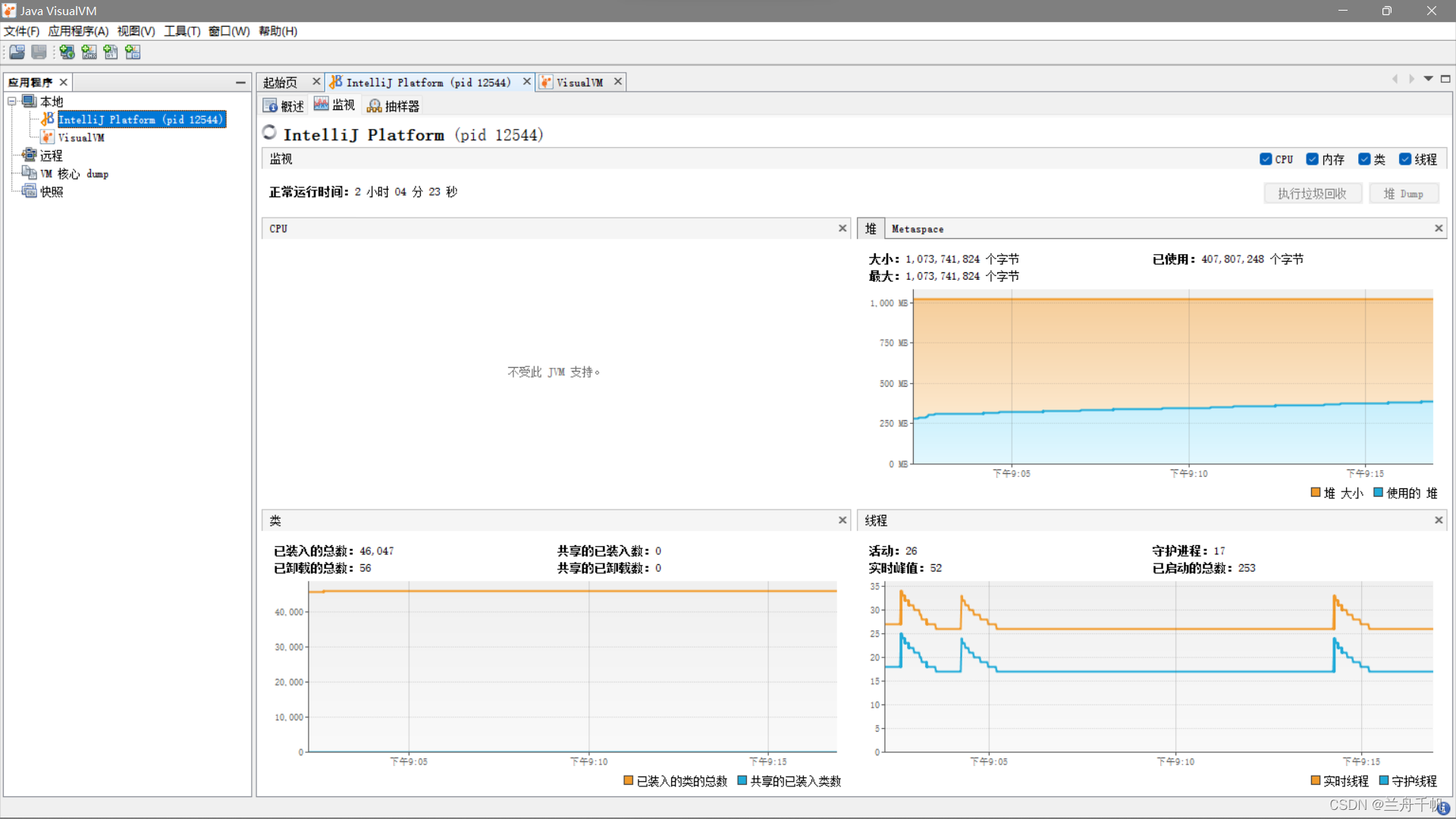This screenshot has width=1456, height=819.
Task: Disable the 线程 threads checkbox
Action: [x=1405, y=159]
